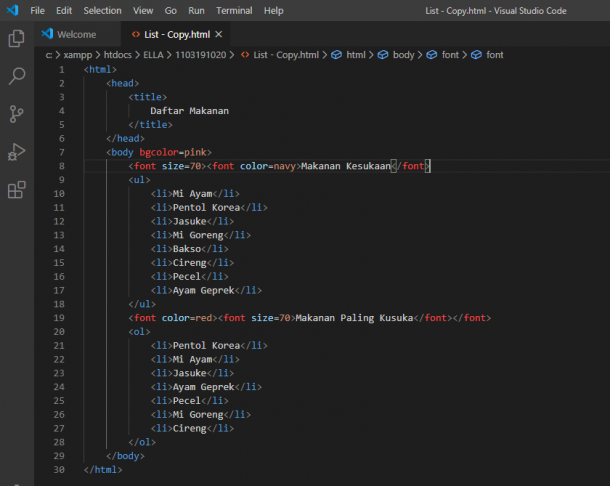Viewport: 610px width, 486px height.
Task: Click 'Pecel' list item on line 16
Action: pyautogui.click(x=187, y=277)
